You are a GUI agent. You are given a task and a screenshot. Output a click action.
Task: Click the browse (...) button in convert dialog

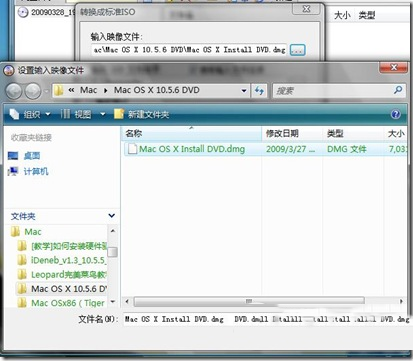click(x=297, y=50)
